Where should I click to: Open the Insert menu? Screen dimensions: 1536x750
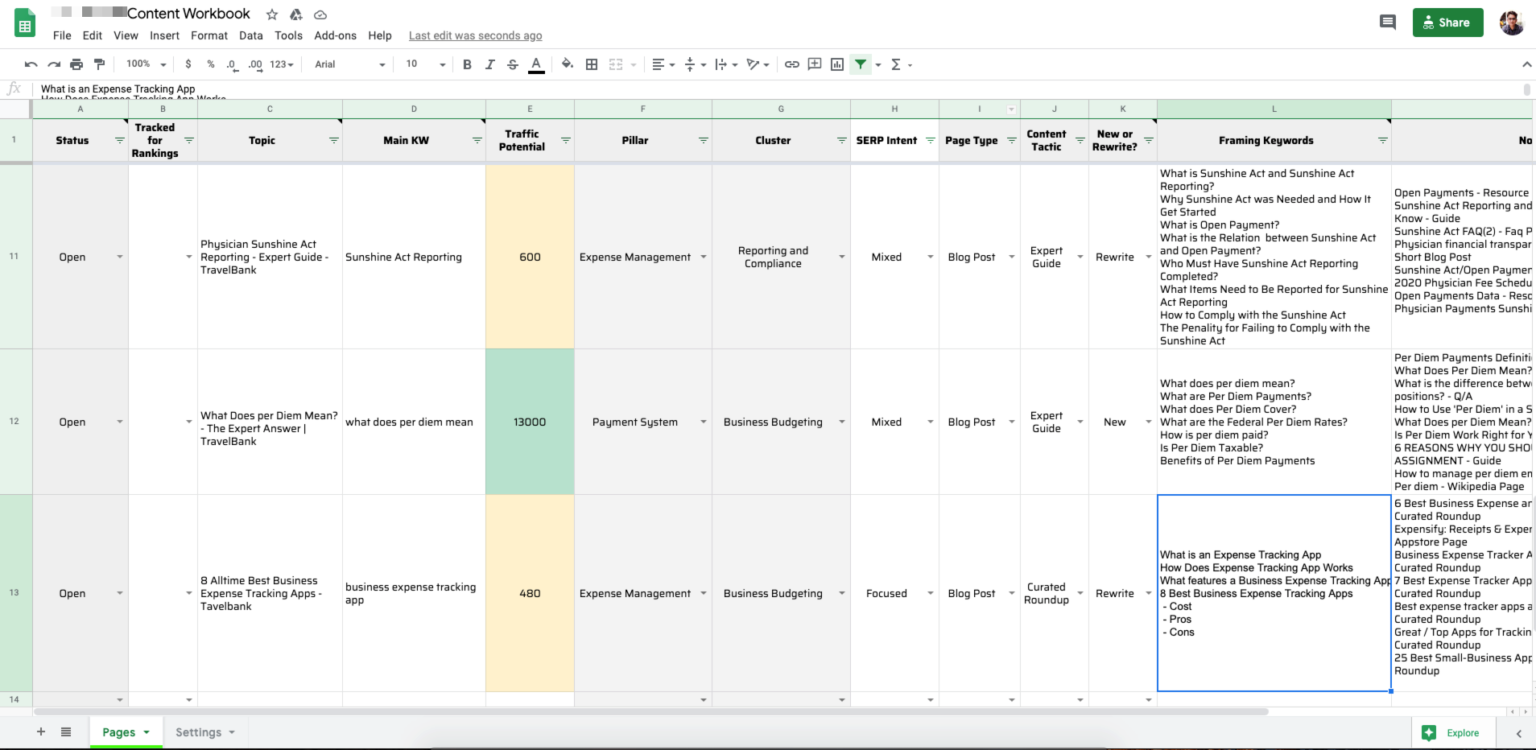coord(165,35)
